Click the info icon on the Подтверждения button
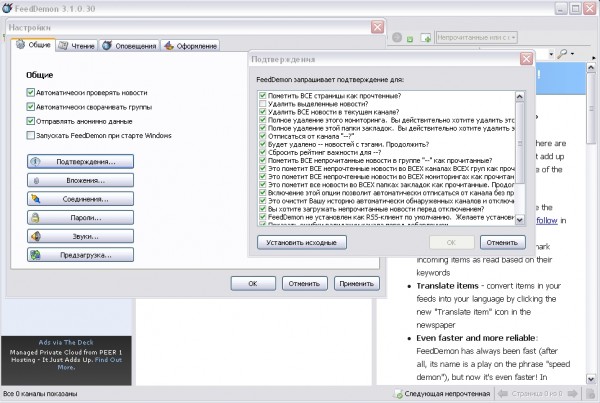The height and width of the screenshot is (403, 600). [35, 162]
